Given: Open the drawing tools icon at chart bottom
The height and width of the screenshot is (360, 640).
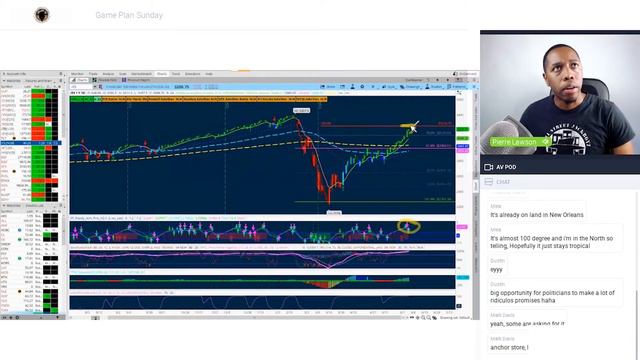Looking at the screenshot, I should coord(435,318).
